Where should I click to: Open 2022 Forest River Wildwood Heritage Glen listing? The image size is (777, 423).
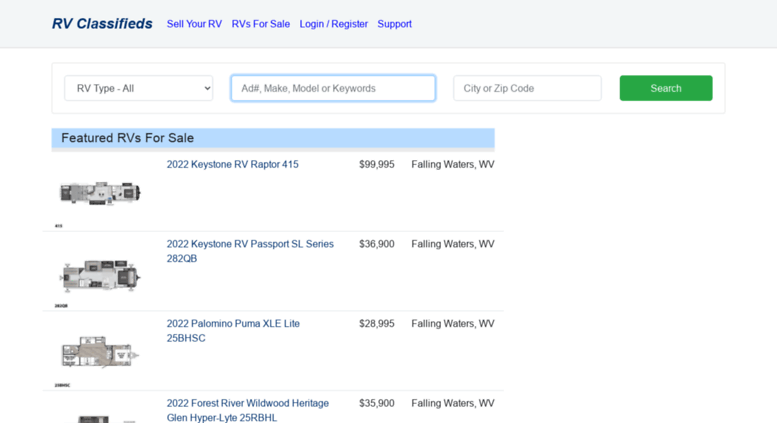(x=248, y=410)
